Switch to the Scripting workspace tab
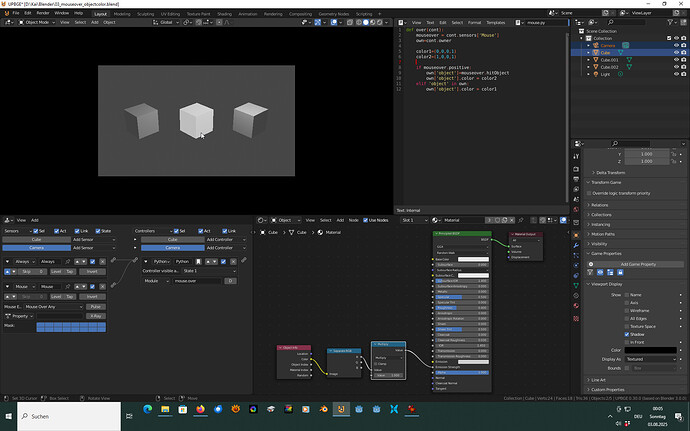The image size is (690, 431). (x=364, y=14)
